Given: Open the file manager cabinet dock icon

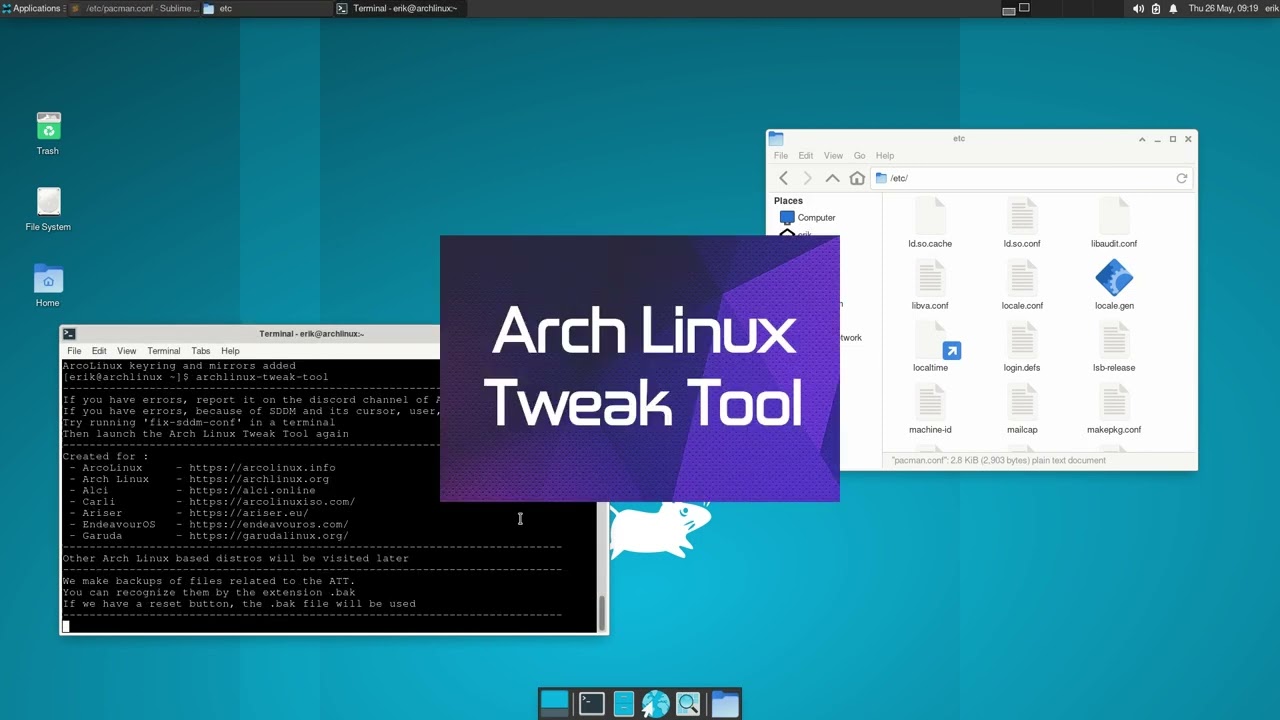Looking at the screenshot, I should 623,704.
